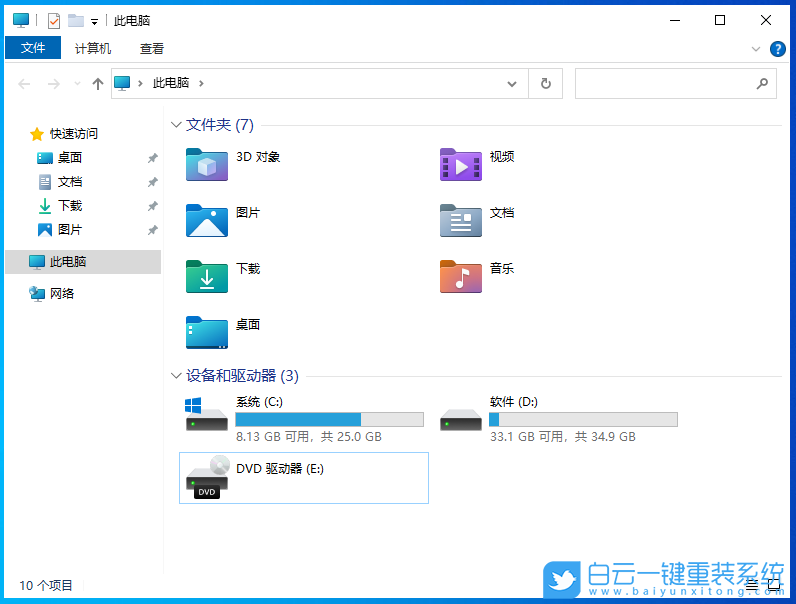The height and width of the screenshot is (604, 796).
Task: Click the 视频 label
Action: click(502, 156)
